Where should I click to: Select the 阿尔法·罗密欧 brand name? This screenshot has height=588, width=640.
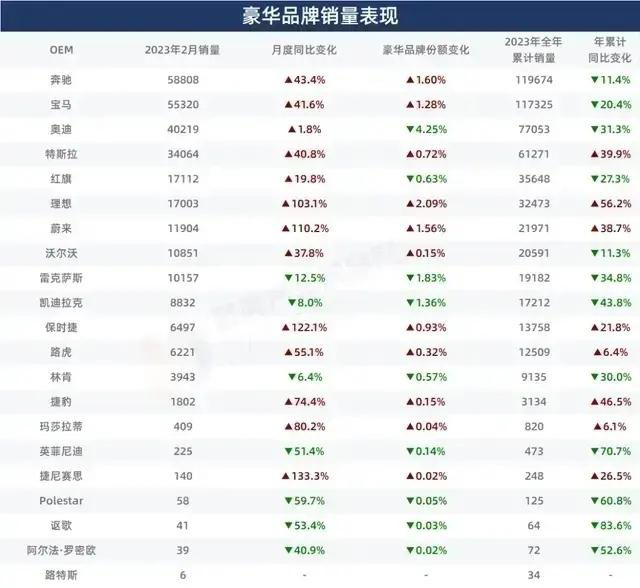[61, 550]
